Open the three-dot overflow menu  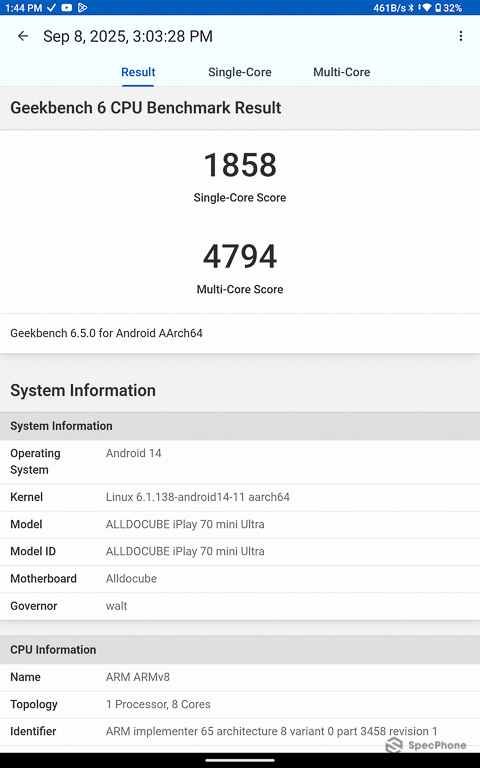(x=460, y=36)
